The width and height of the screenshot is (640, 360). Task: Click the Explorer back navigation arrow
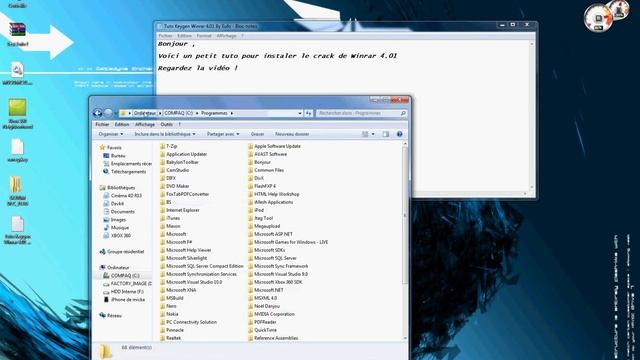click(x=97, y=113)
